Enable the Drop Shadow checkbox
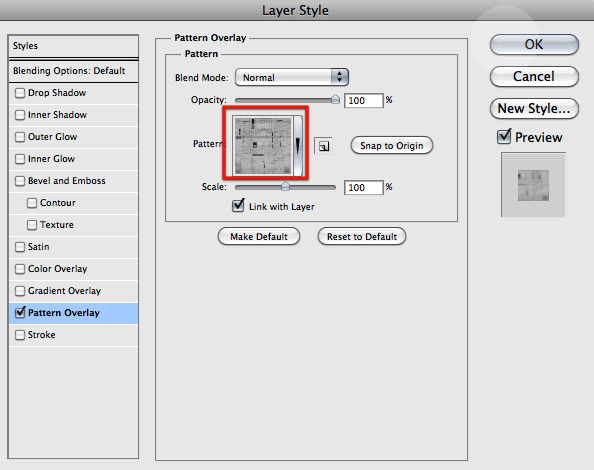 (x=20, y=93)
